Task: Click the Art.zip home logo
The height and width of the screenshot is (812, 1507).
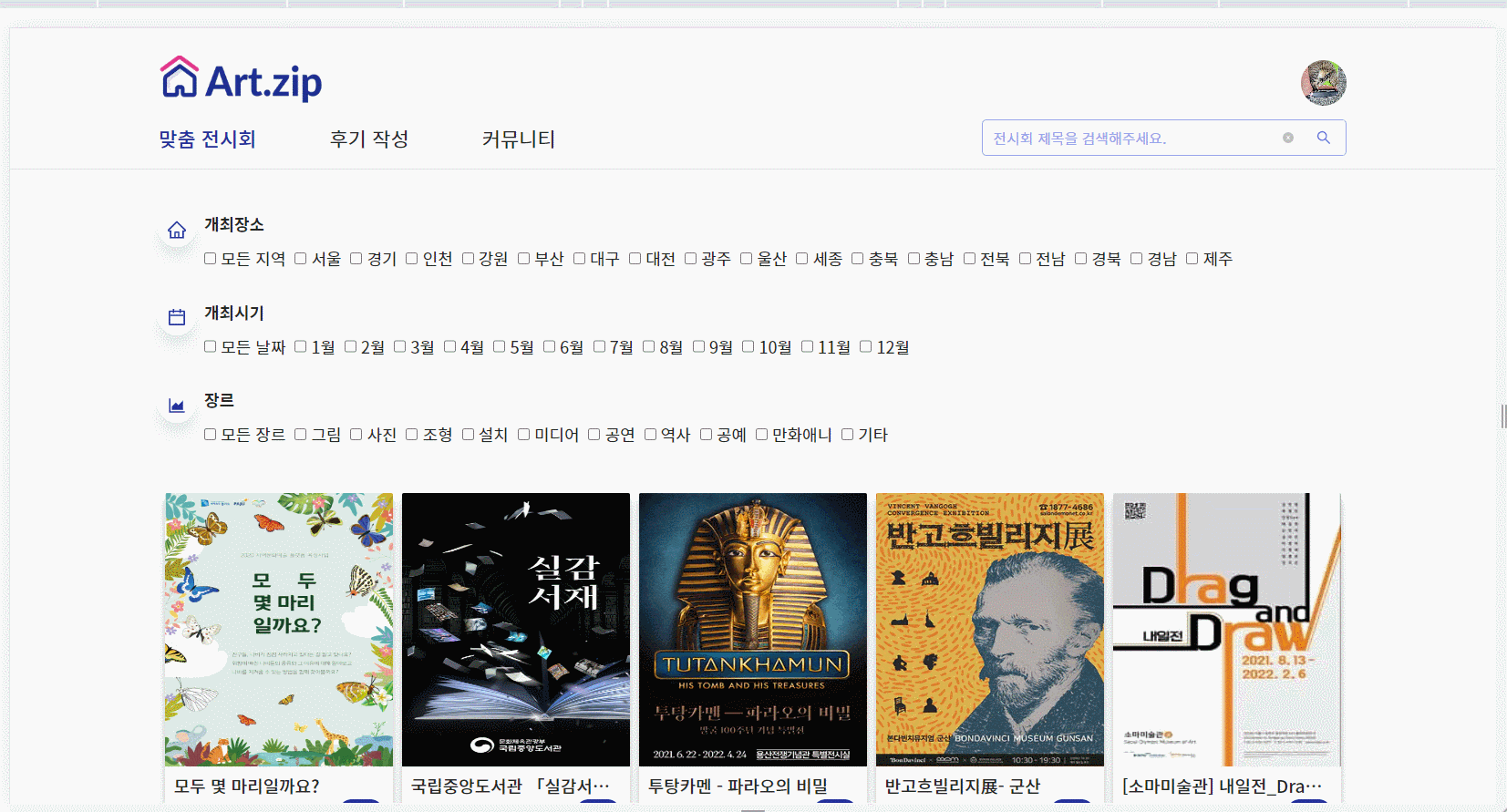Action: pyautogui.click(x=242, y=79)
